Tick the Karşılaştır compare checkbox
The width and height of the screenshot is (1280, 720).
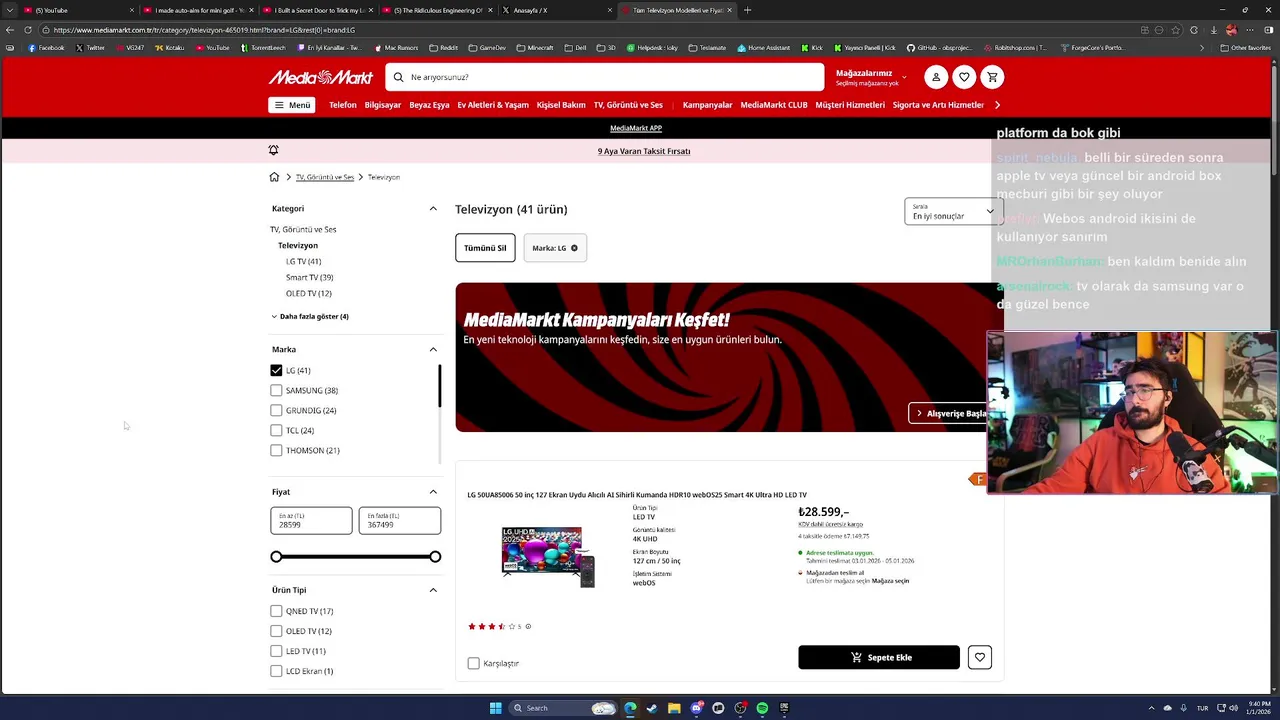(x=474, y=663)
